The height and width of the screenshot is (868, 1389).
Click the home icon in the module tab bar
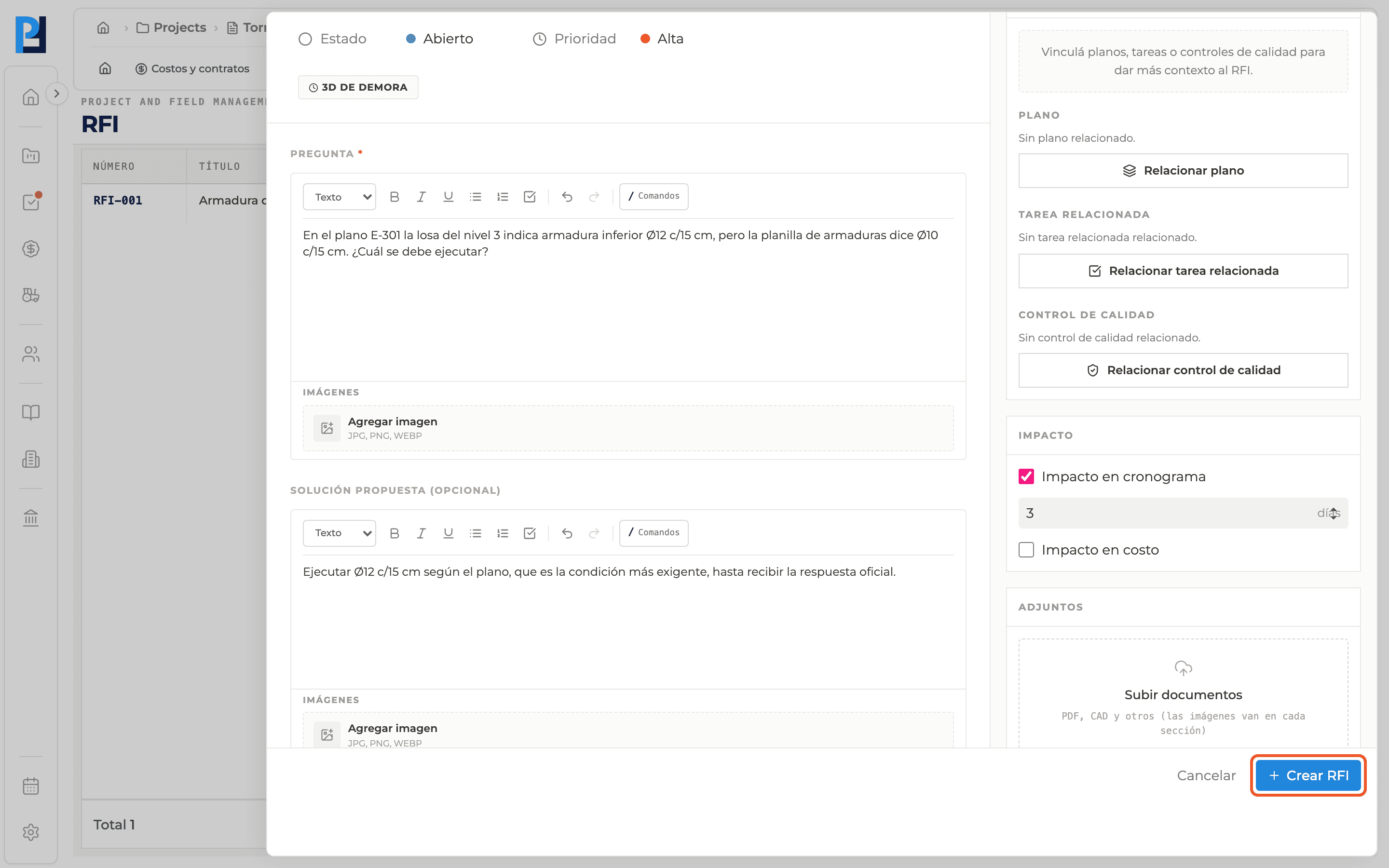pyautogui.click(x=105, y=69)
